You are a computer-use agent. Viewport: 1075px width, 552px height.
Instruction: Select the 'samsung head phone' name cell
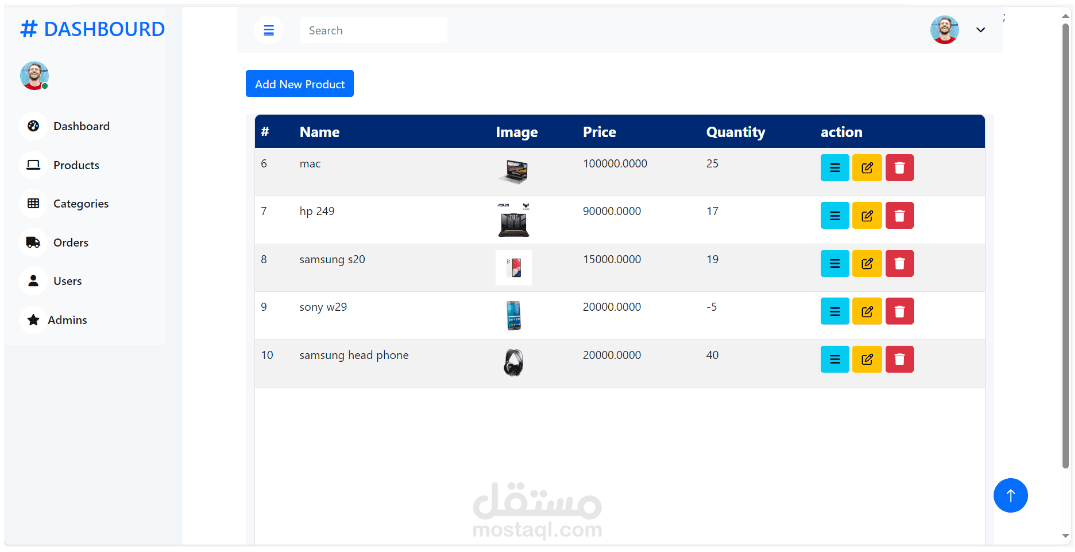coord(354,355)
